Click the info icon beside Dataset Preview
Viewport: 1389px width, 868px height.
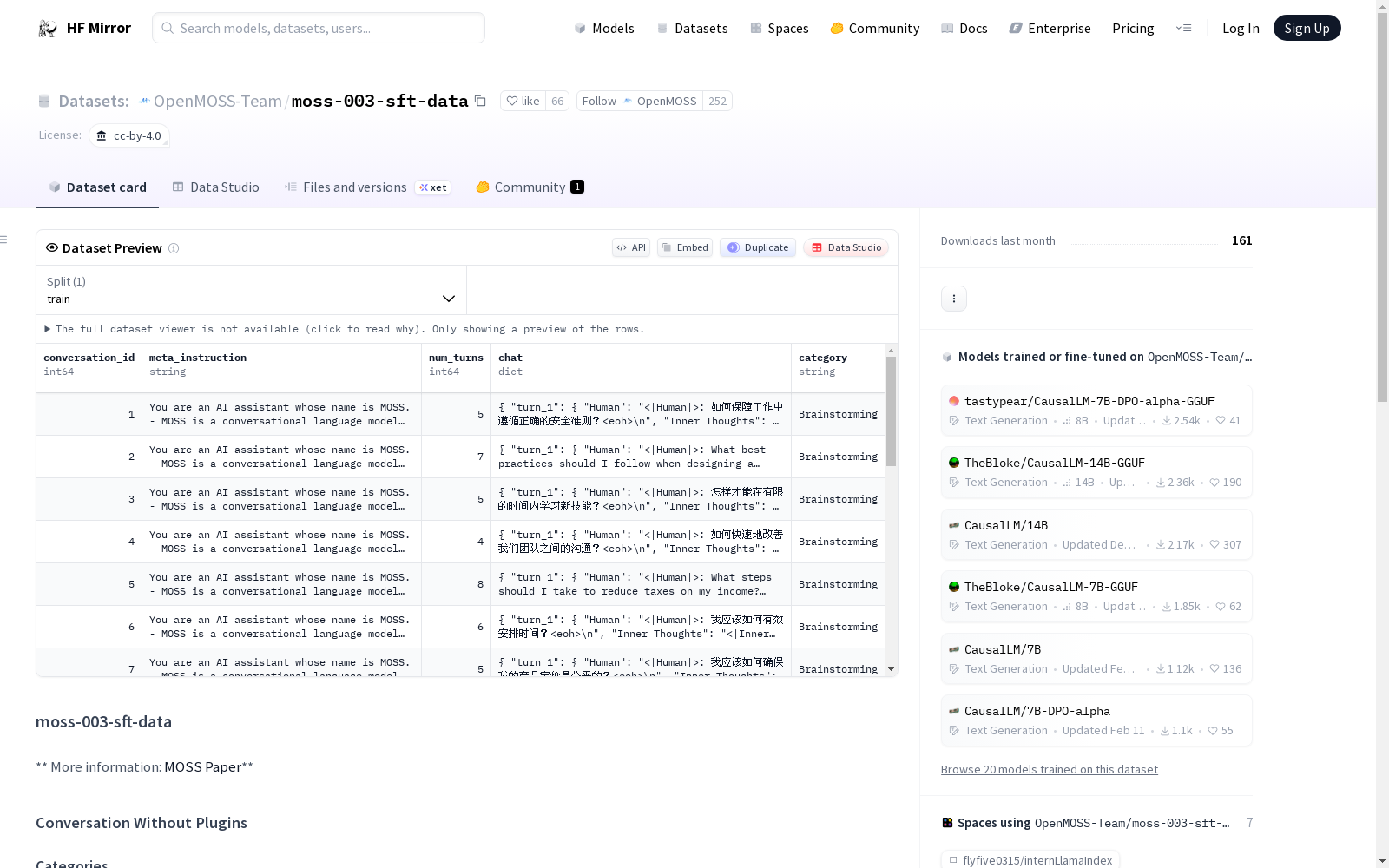pos(174,248)
